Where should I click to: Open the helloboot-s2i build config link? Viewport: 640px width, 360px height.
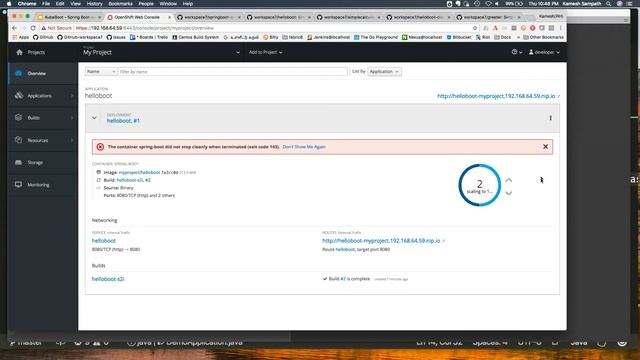click(x=108, y=279)
